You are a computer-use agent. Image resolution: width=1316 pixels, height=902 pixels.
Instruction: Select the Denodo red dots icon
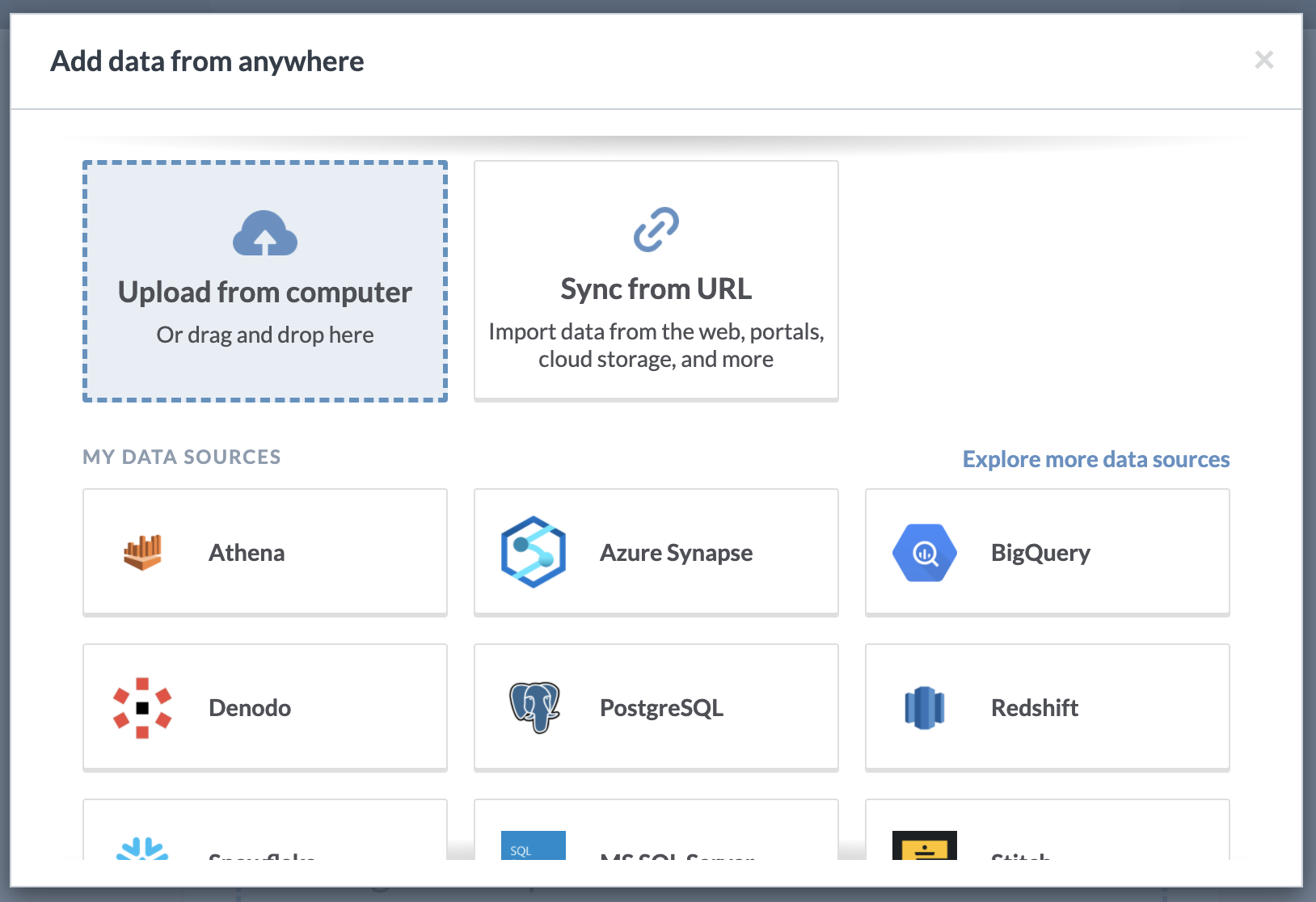click(142, 708)
